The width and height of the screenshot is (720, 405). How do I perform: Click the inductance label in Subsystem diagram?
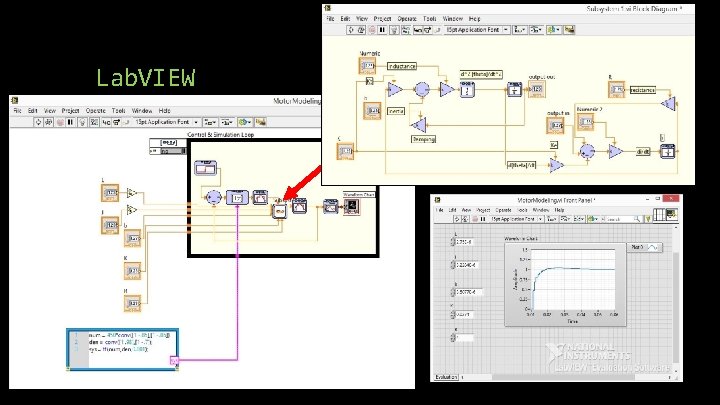coord(402,66)
